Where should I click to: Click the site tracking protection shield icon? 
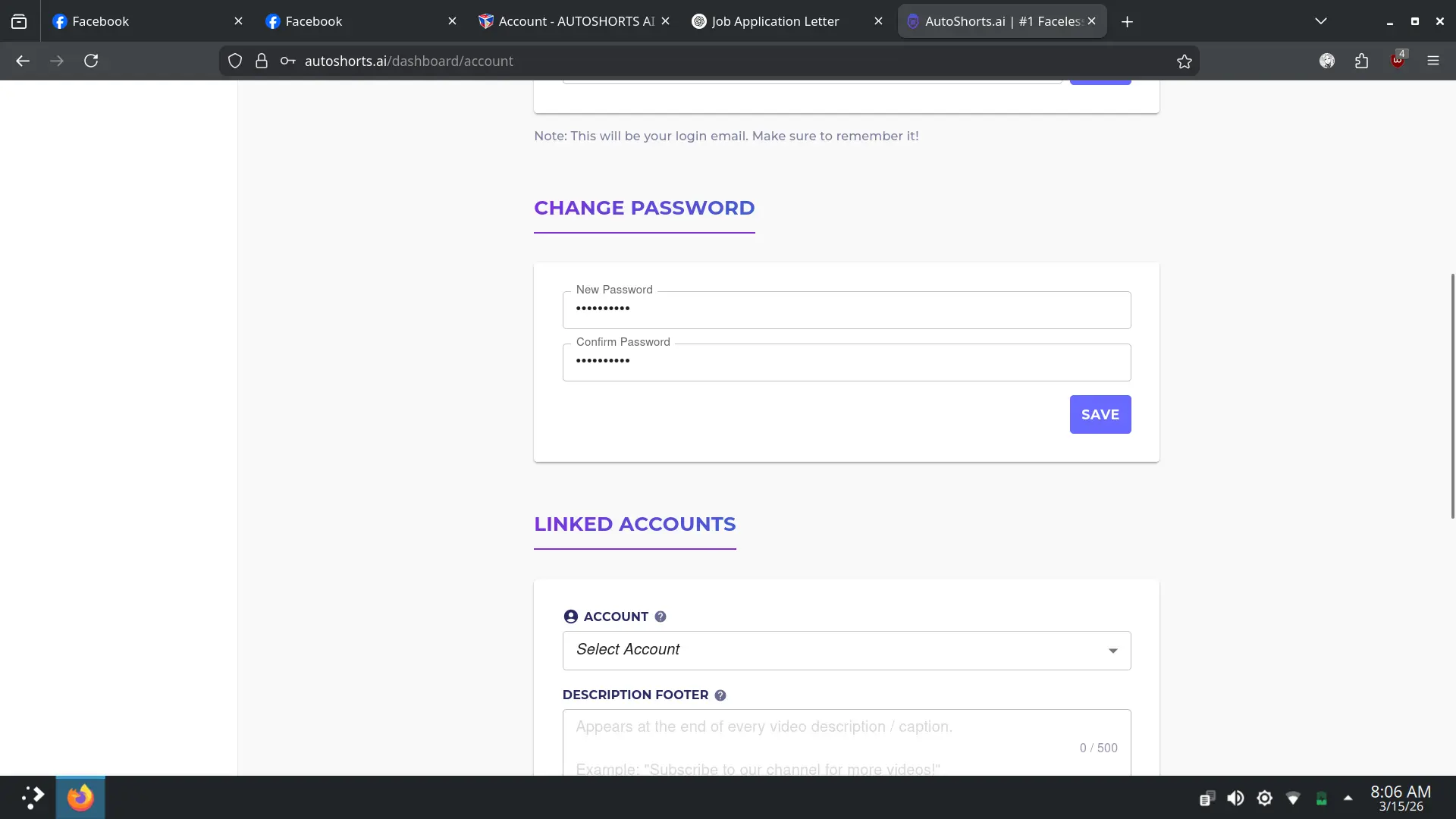[235, 61]
